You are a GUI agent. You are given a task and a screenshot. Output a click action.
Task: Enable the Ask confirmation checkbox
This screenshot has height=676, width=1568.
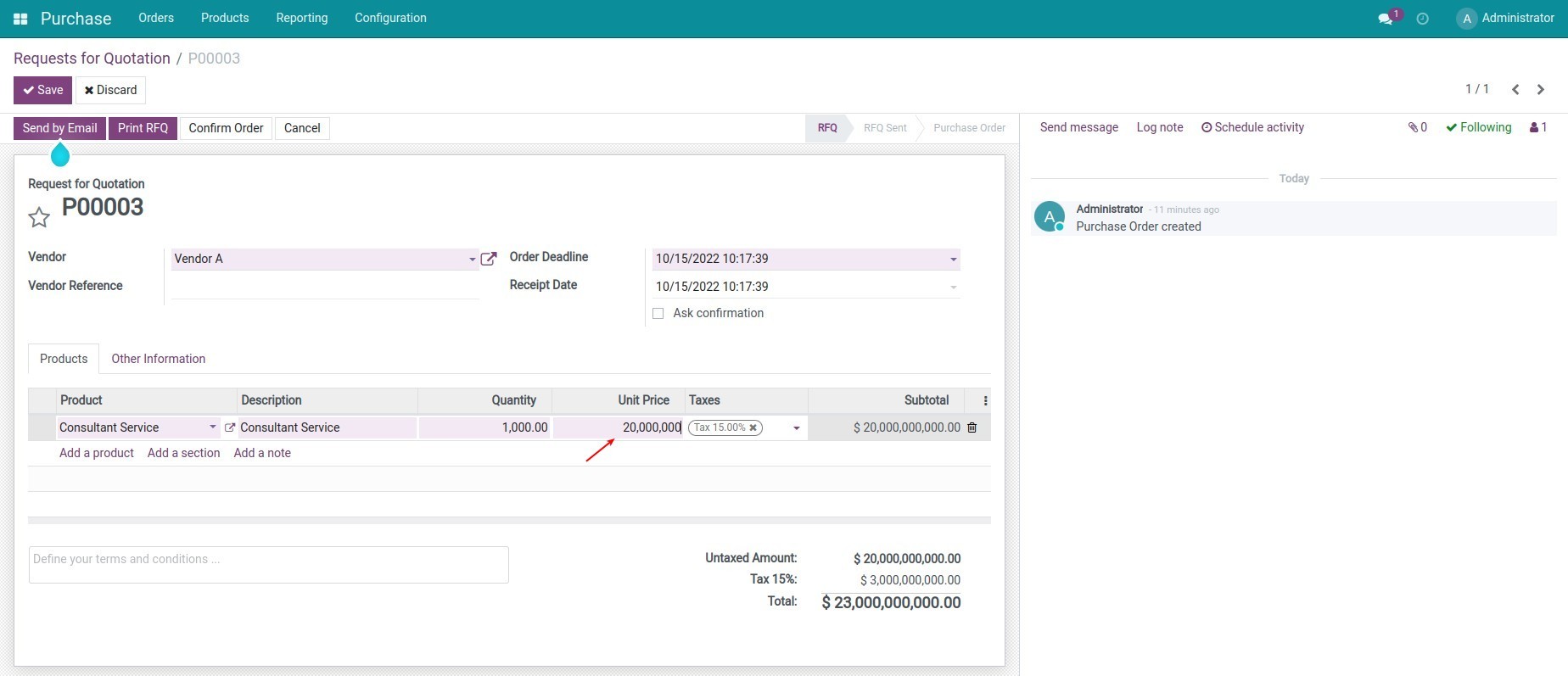[658, 314]
